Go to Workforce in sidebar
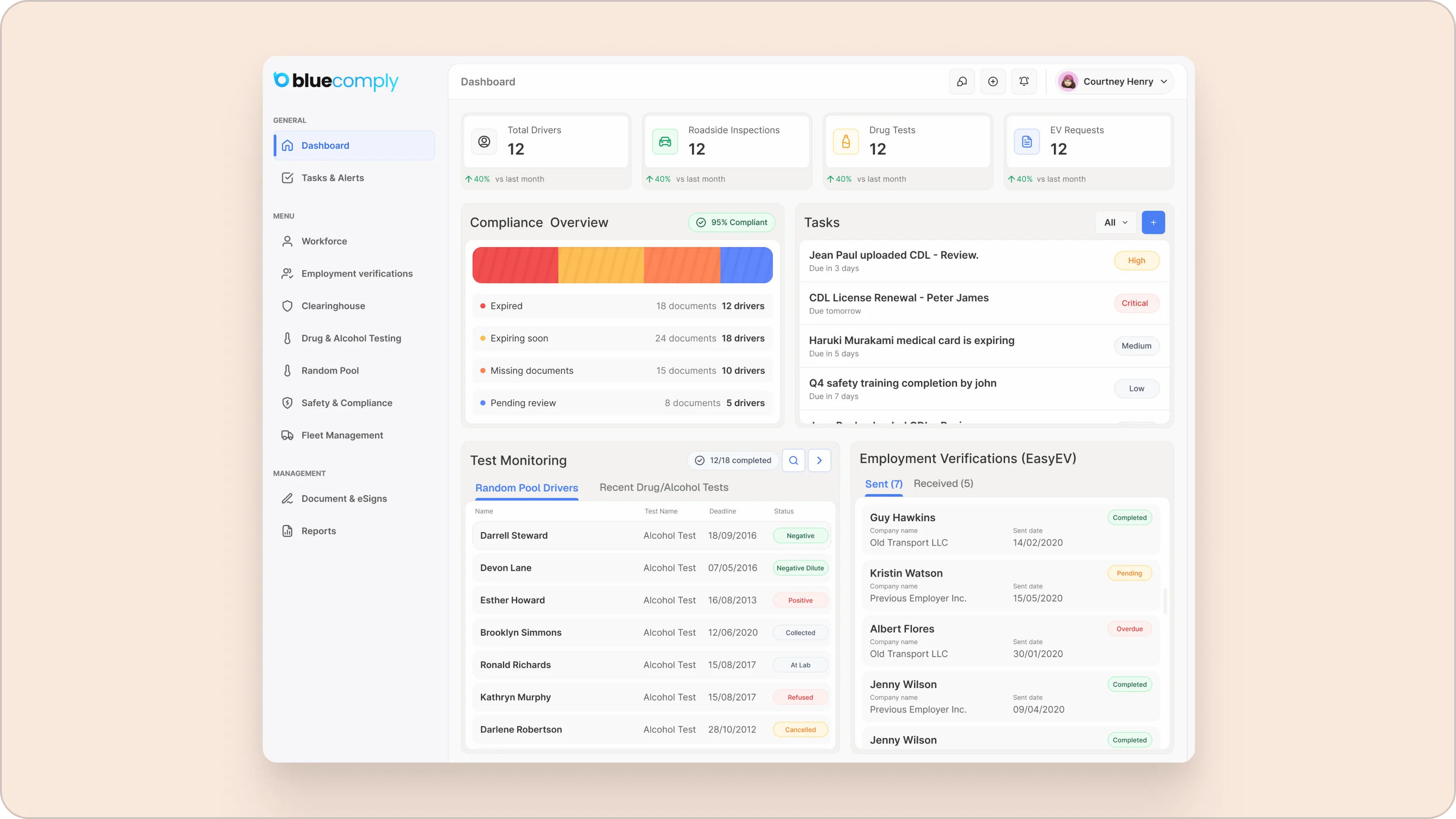This screenshot has width=1456, height=819. tap(354, 241)
